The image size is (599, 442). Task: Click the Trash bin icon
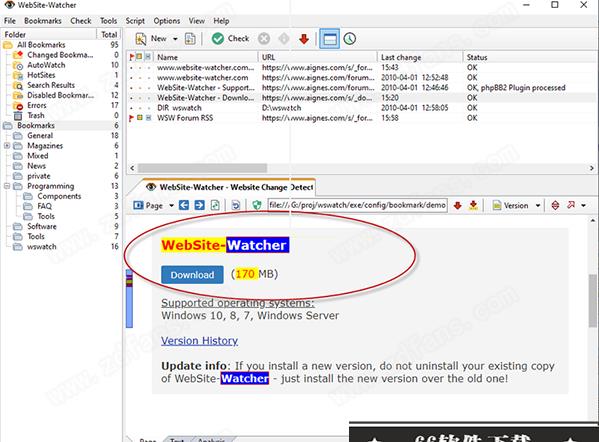(18, 116)
